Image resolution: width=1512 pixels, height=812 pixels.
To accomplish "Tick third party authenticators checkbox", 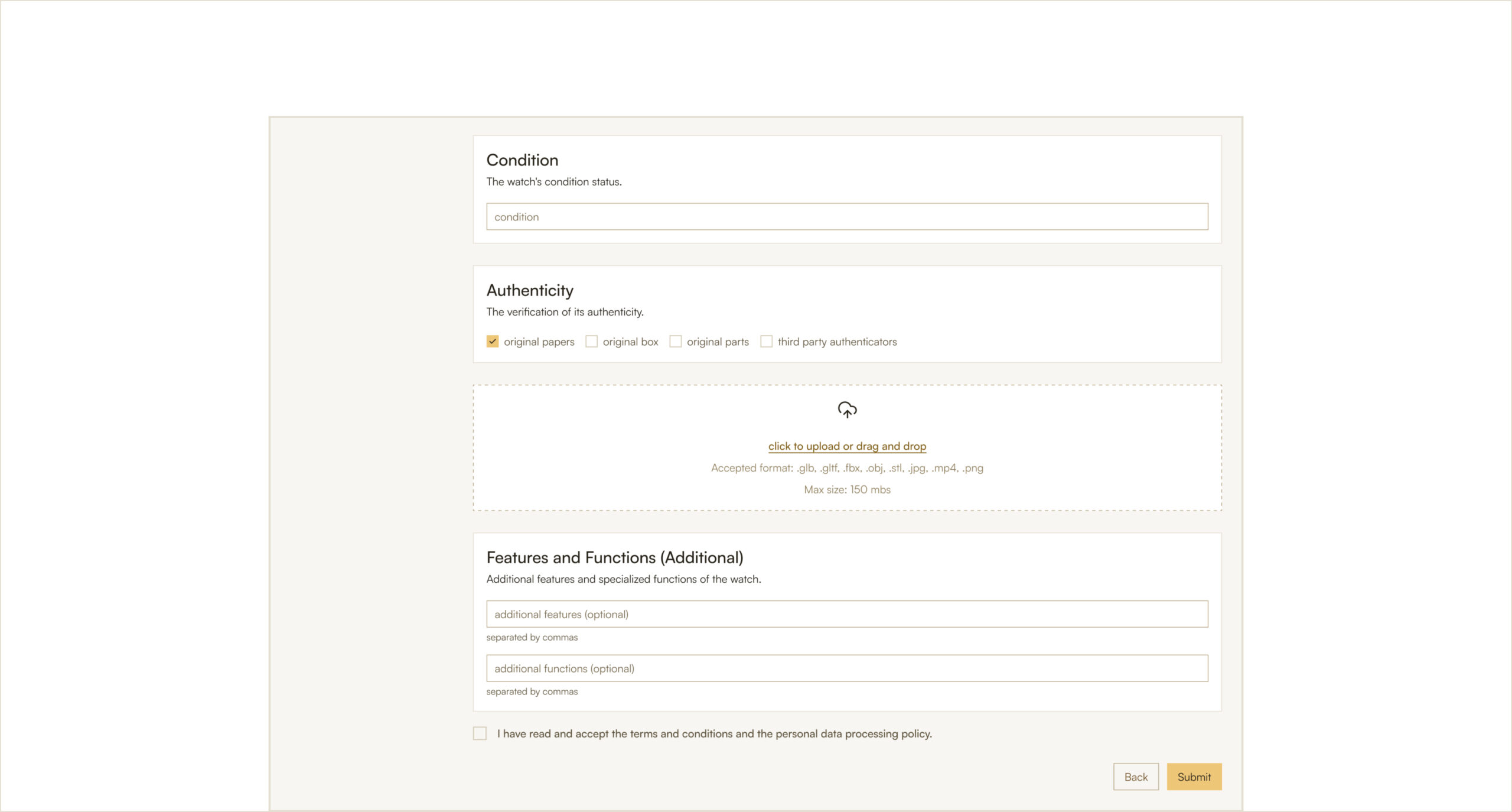I will coord(766,342).
